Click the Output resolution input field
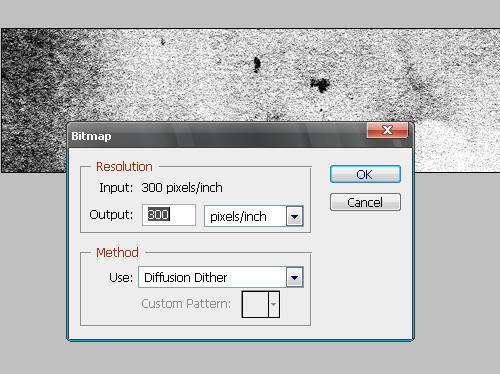 pyautogui.click(x=169, y=215)
